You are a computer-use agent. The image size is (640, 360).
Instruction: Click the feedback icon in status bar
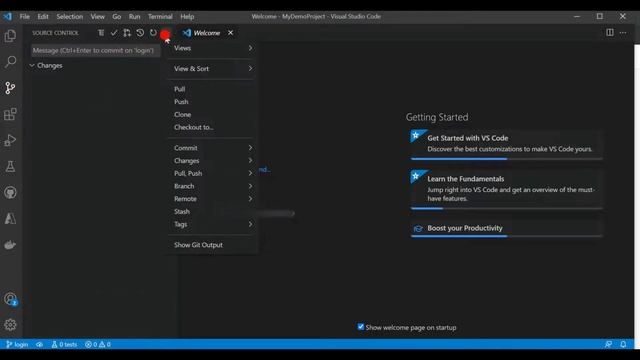pos(608,344)
